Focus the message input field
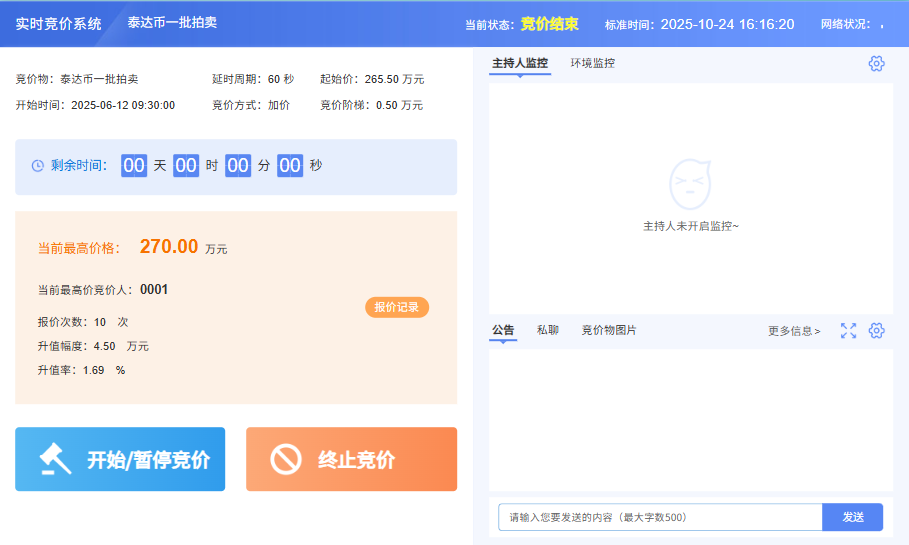 (660, 517)
